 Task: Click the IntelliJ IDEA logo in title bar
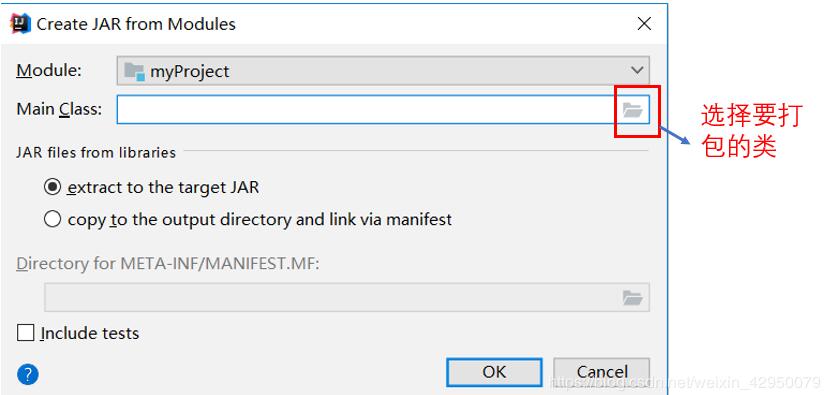coord(21,24)
